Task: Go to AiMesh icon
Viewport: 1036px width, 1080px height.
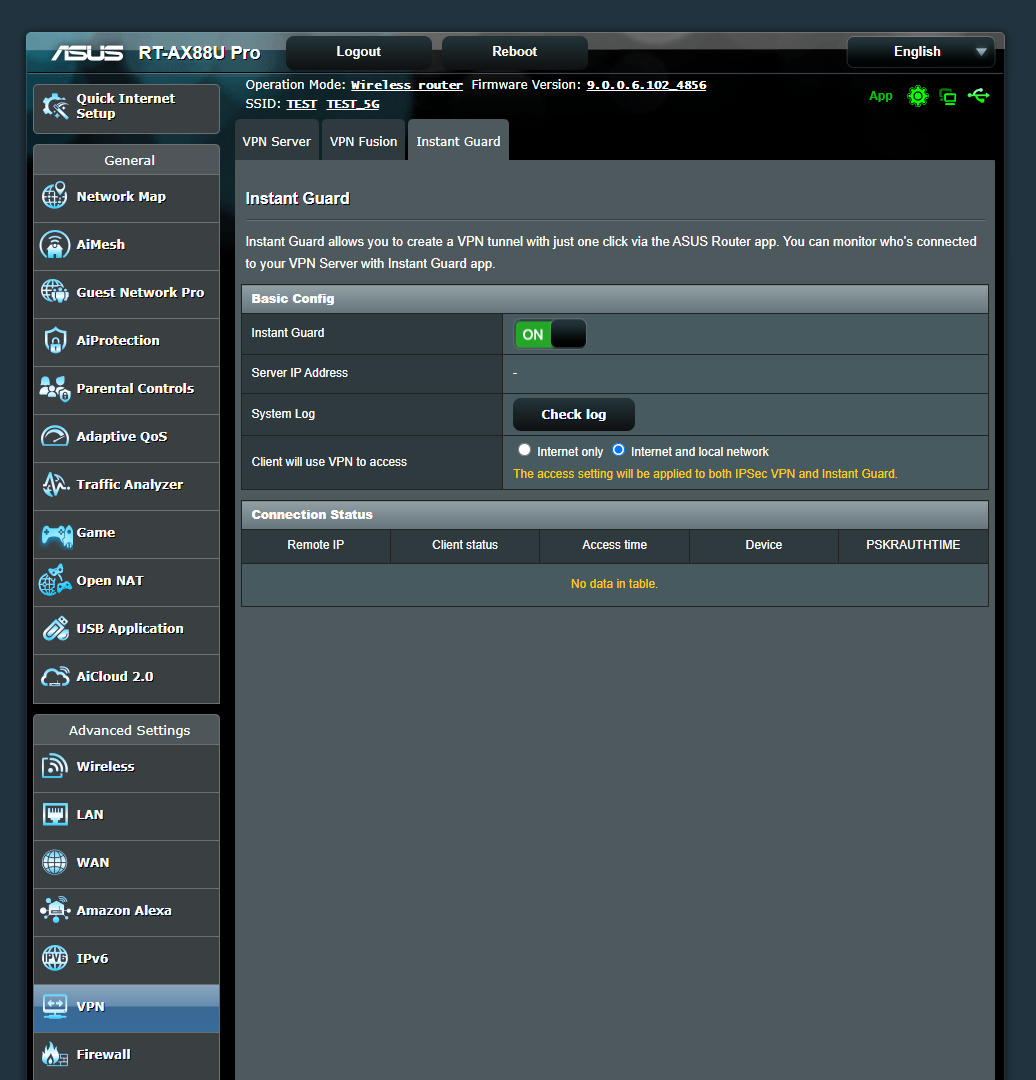Action: pyautogui.click(x=55, y=245)
